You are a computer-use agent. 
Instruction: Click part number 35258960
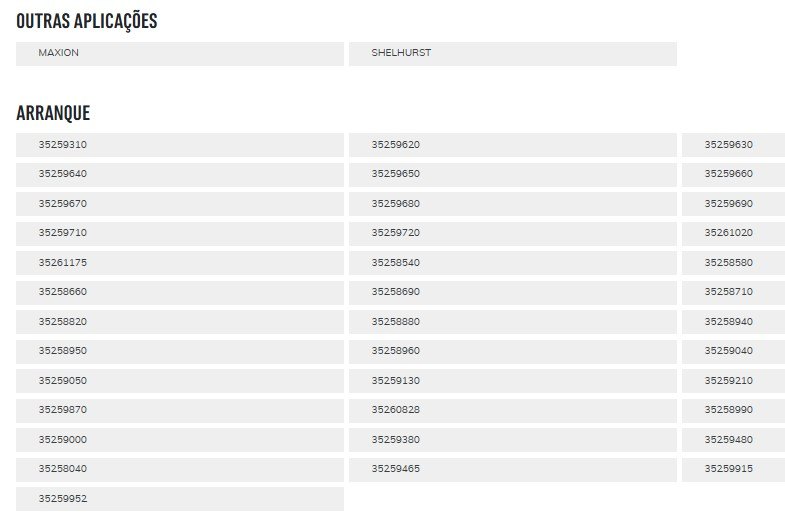tap(513, 352)
